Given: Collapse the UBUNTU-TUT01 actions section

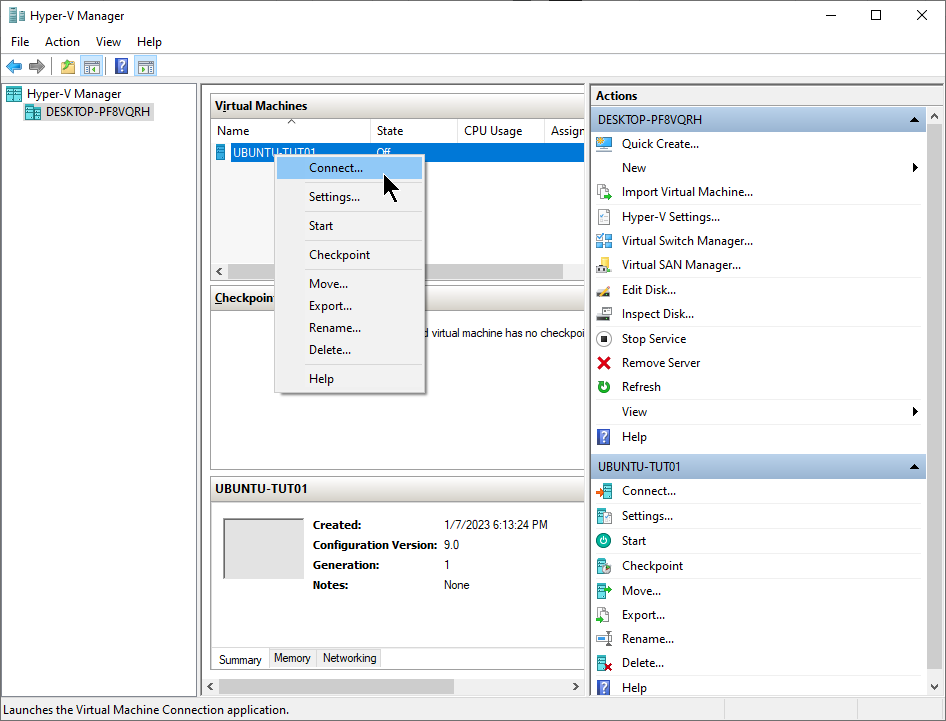Looking at the screenshot, I should 914,466.
